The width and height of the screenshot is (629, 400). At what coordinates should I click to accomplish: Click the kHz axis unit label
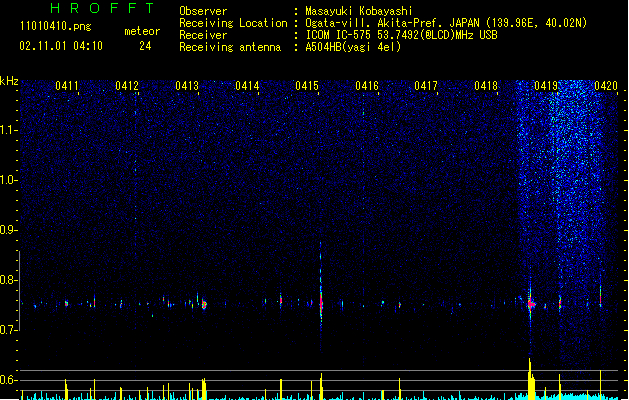click(x=9, y=81)
